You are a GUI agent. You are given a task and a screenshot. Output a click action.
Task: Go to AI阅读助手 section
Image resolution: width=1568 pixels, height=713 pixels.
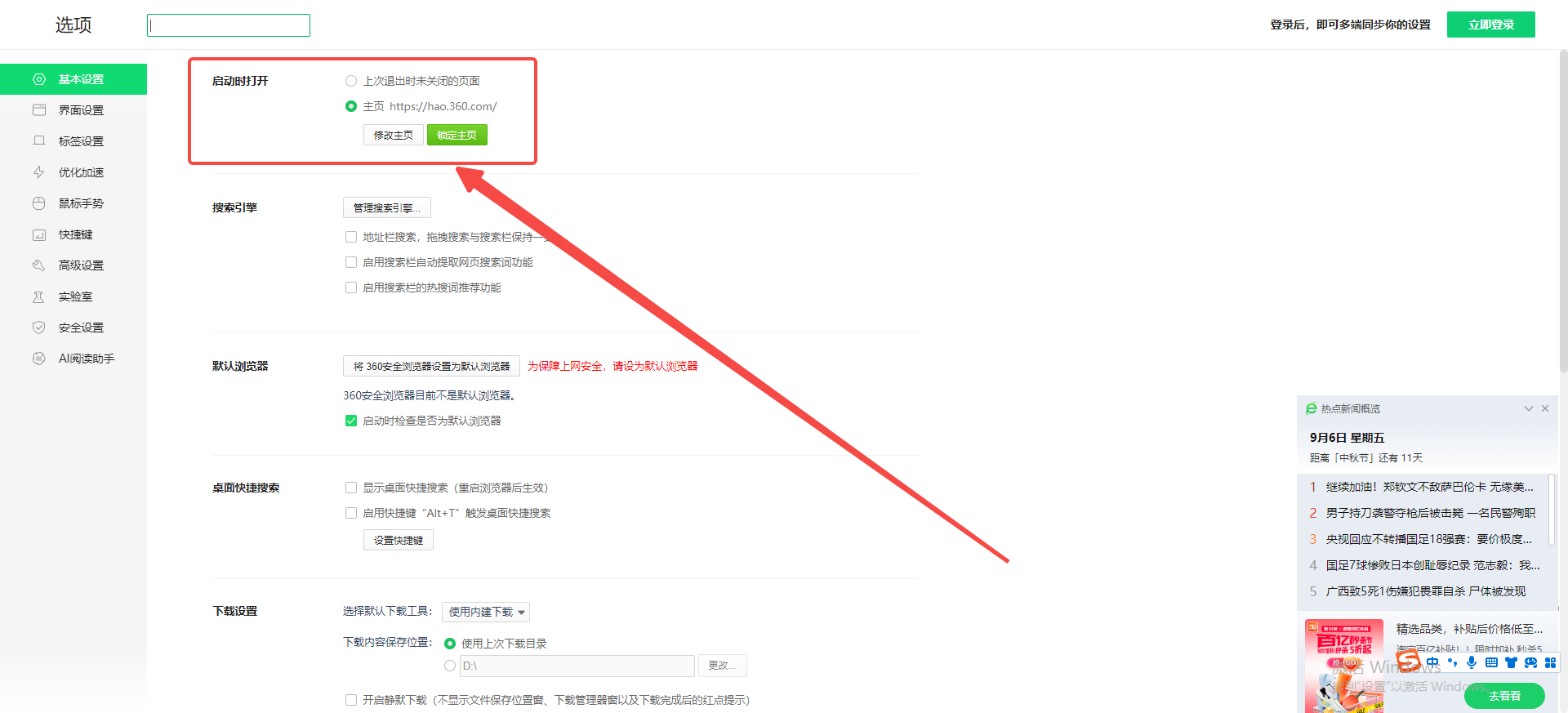point(73,359)
